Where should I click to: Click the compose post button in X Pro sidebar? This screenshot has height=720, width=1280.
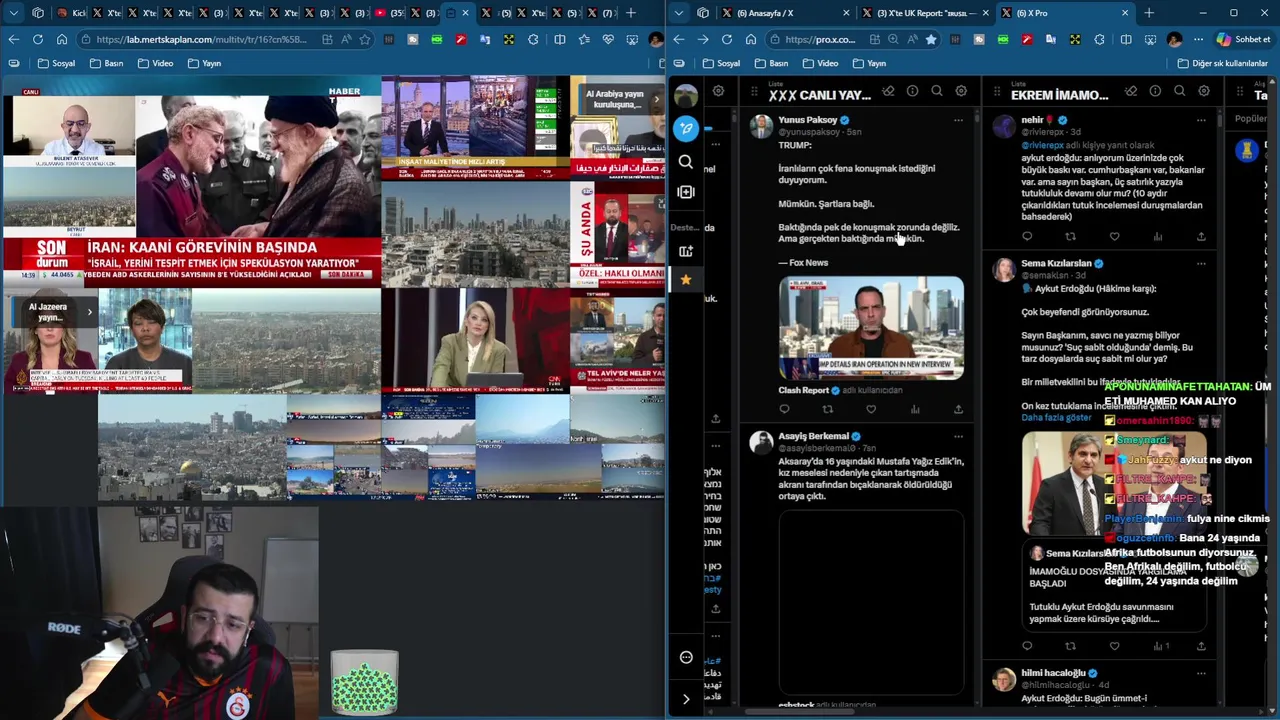(x=686, y=128)
